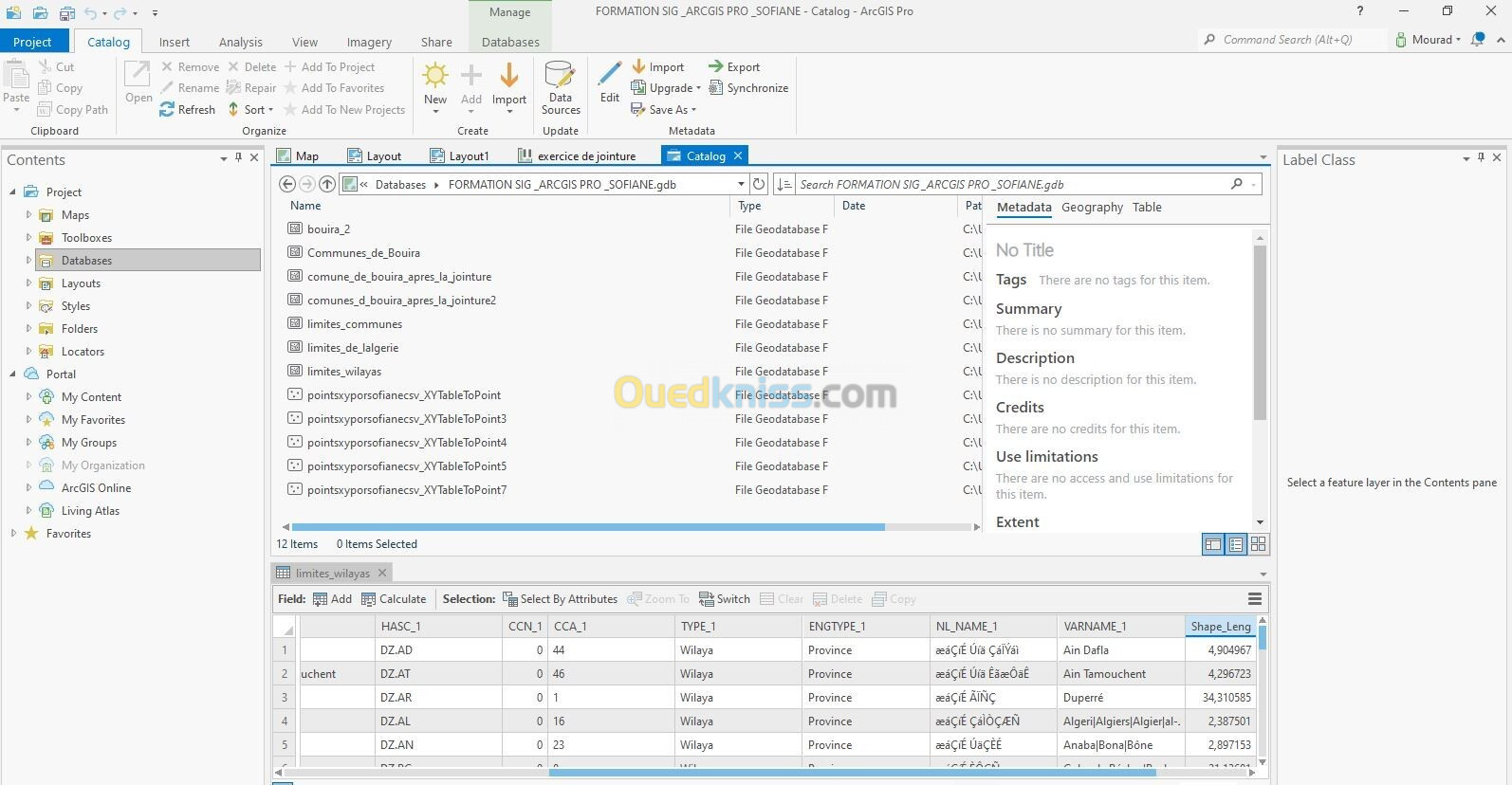Click the Open item icon
Image resolution: width=1512 pixels, height=785 pixels.
[x=138, y=75]
